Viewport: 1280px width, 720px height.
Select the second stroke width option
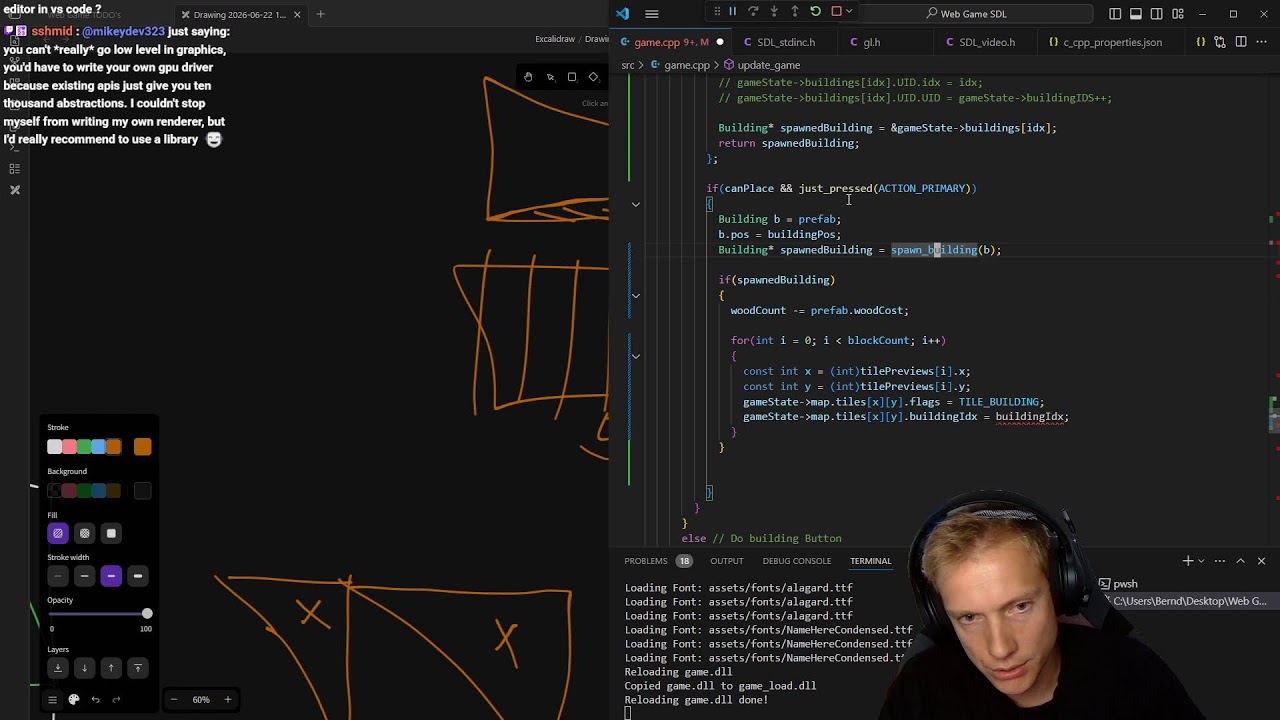pos(84,576)
